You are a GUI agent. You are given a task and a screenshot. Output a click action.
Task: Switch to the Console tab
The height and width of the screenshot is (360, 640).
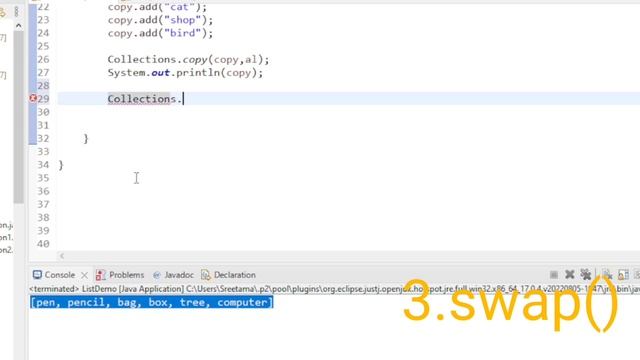click(x=60, y=275)
